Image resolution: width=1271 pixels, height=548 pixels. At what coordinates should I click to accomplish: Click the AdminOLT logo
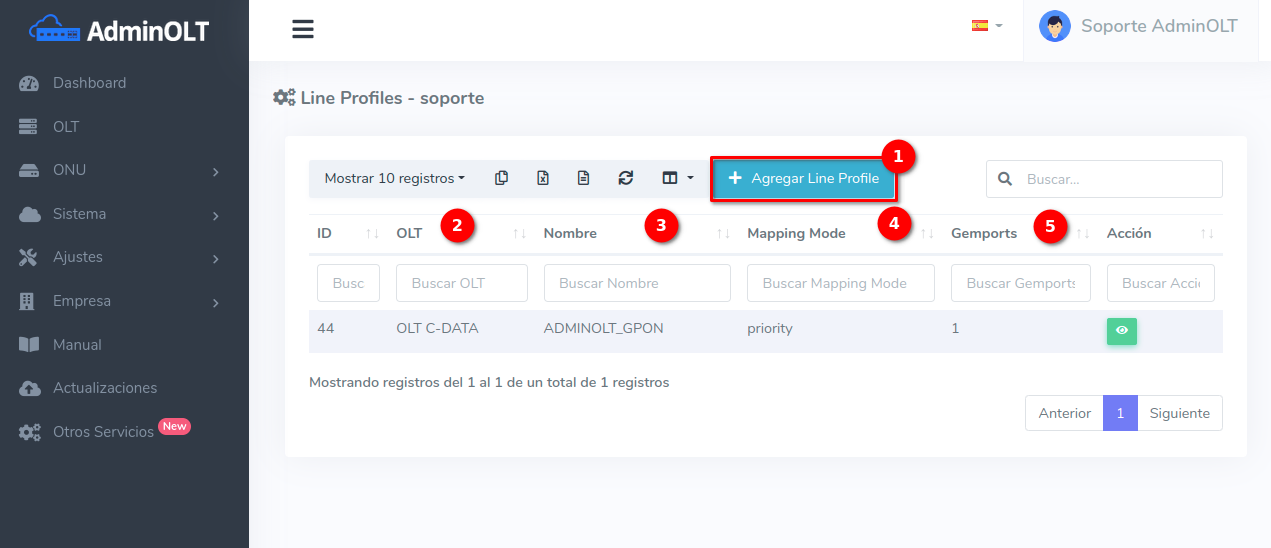click(x=120, y=30)
